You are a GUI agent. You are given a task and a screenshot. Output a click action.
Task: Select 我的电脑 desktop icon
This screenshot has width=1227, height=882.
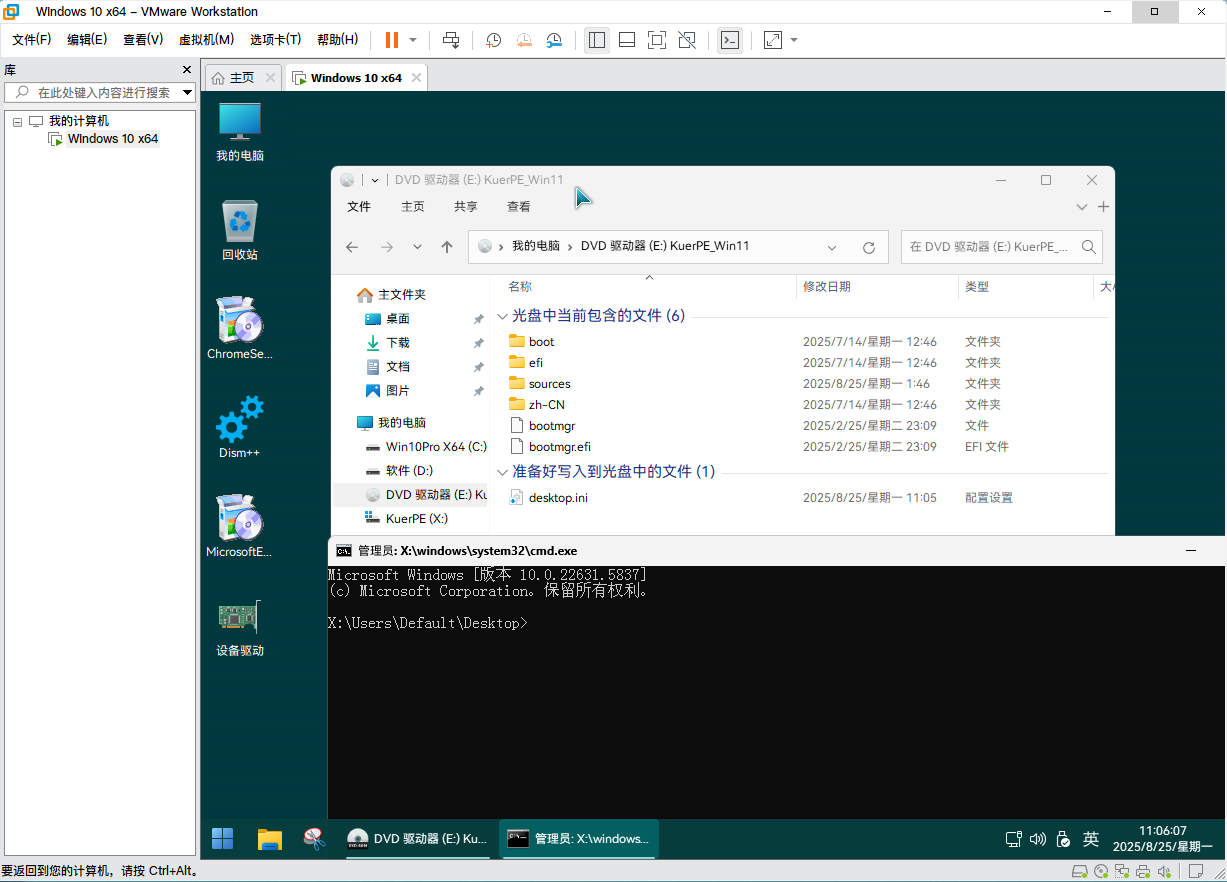tap(240, 133)
